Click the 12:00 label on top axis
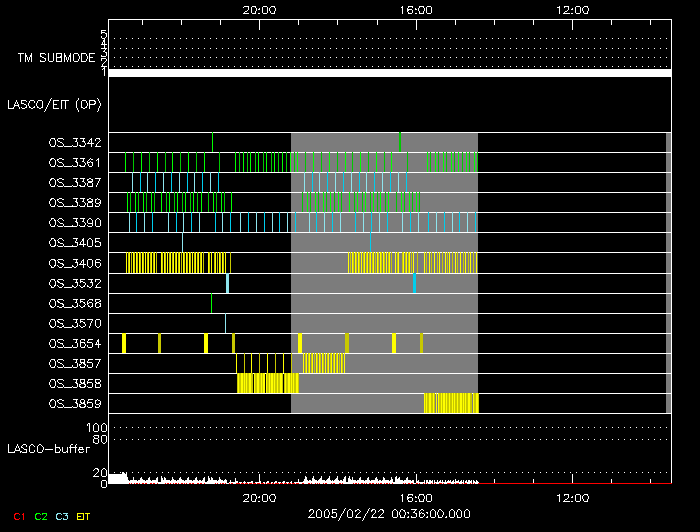This screenshot has height=532, width=700. coord(571,9)
